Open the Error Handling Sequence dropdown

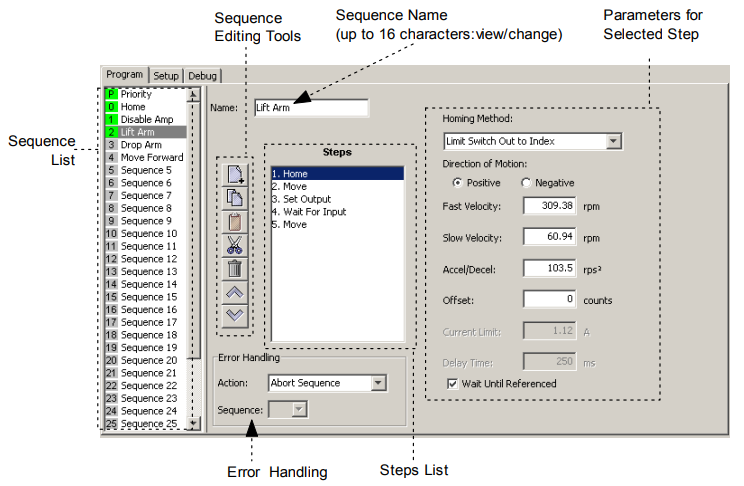(299, 409)
